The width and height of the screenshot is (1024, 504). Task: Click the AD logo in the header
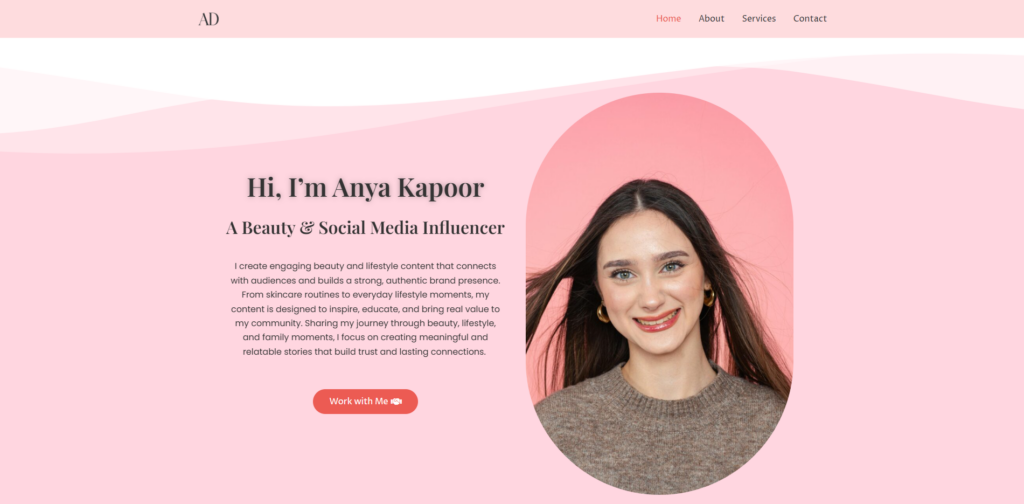pos(208,18)
